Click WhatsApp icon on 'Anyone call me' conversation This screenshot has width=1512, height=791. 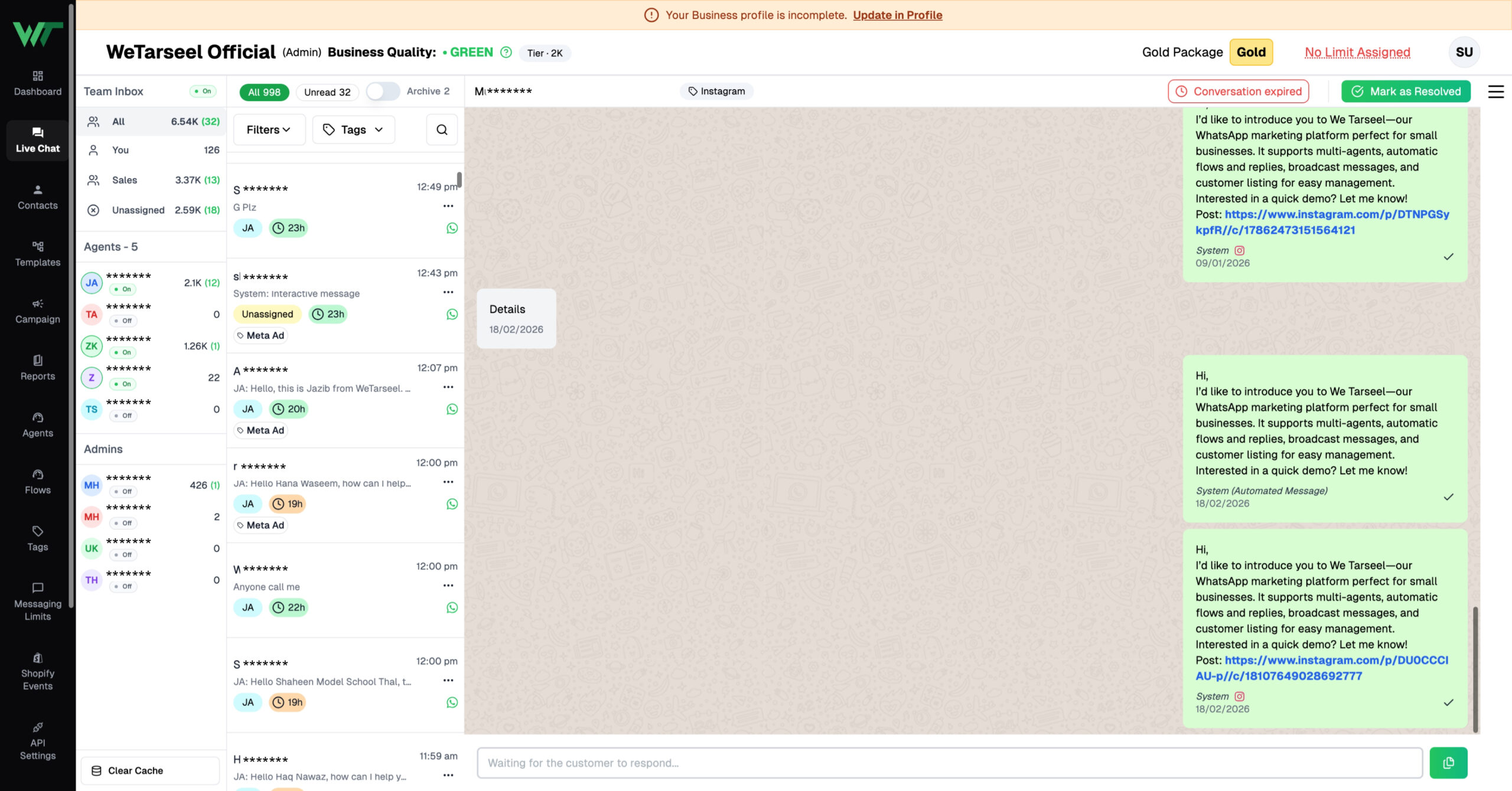(x=452, y=608)
